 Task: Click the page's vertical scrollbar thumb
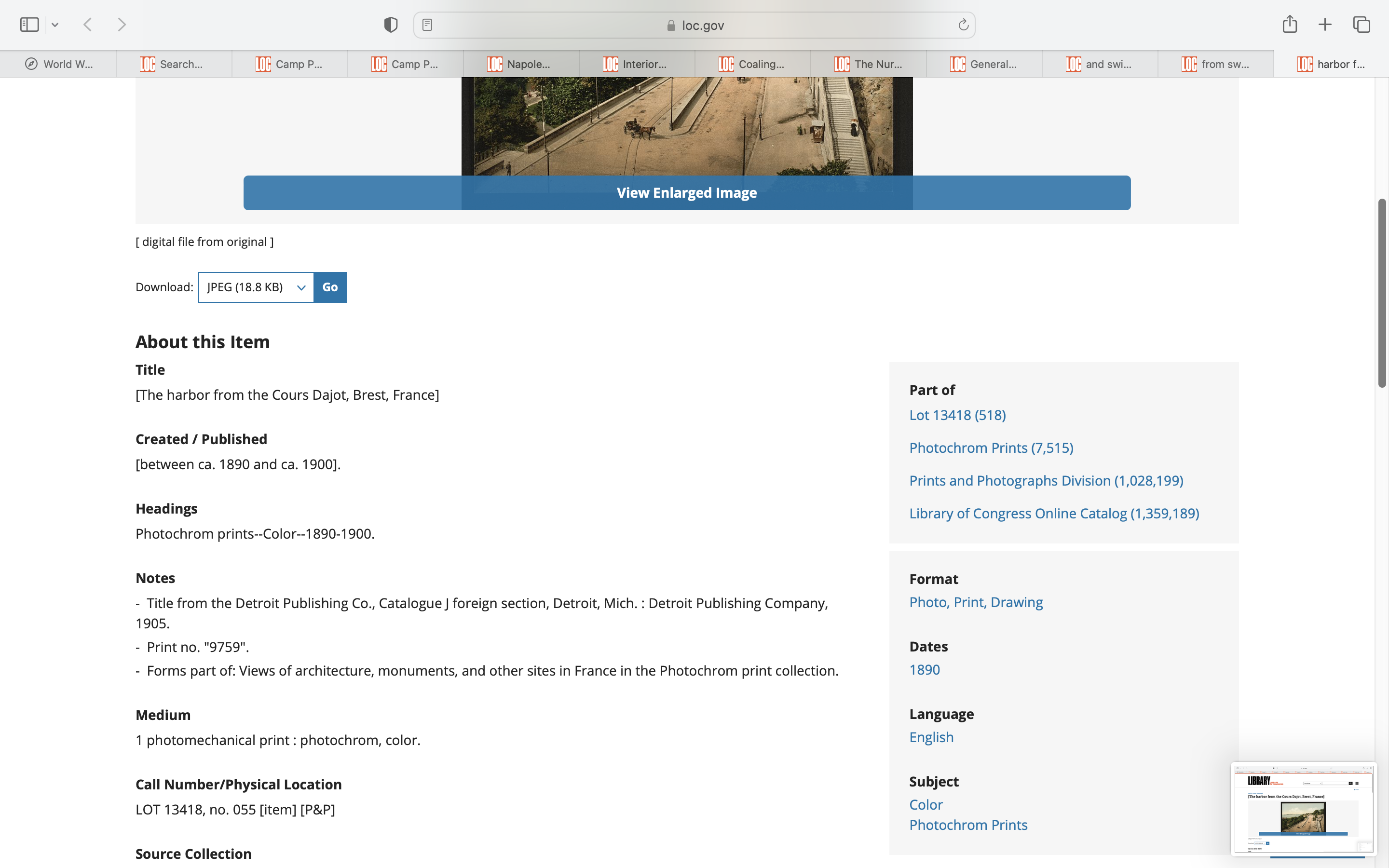point(1382,293)
